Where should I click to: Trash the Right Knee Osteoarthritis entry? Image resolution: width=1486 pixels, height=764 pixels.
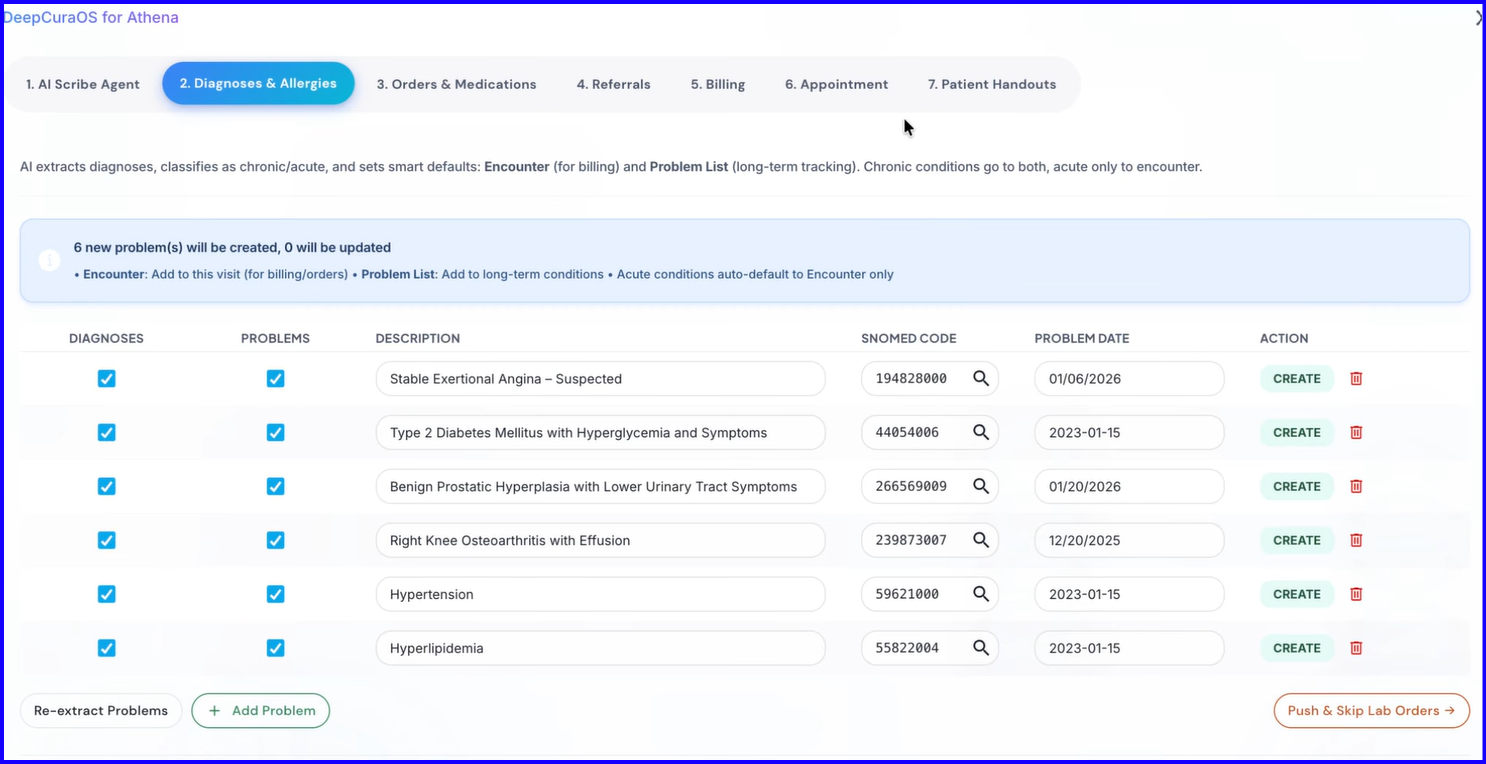click(x=1356, y=541)
